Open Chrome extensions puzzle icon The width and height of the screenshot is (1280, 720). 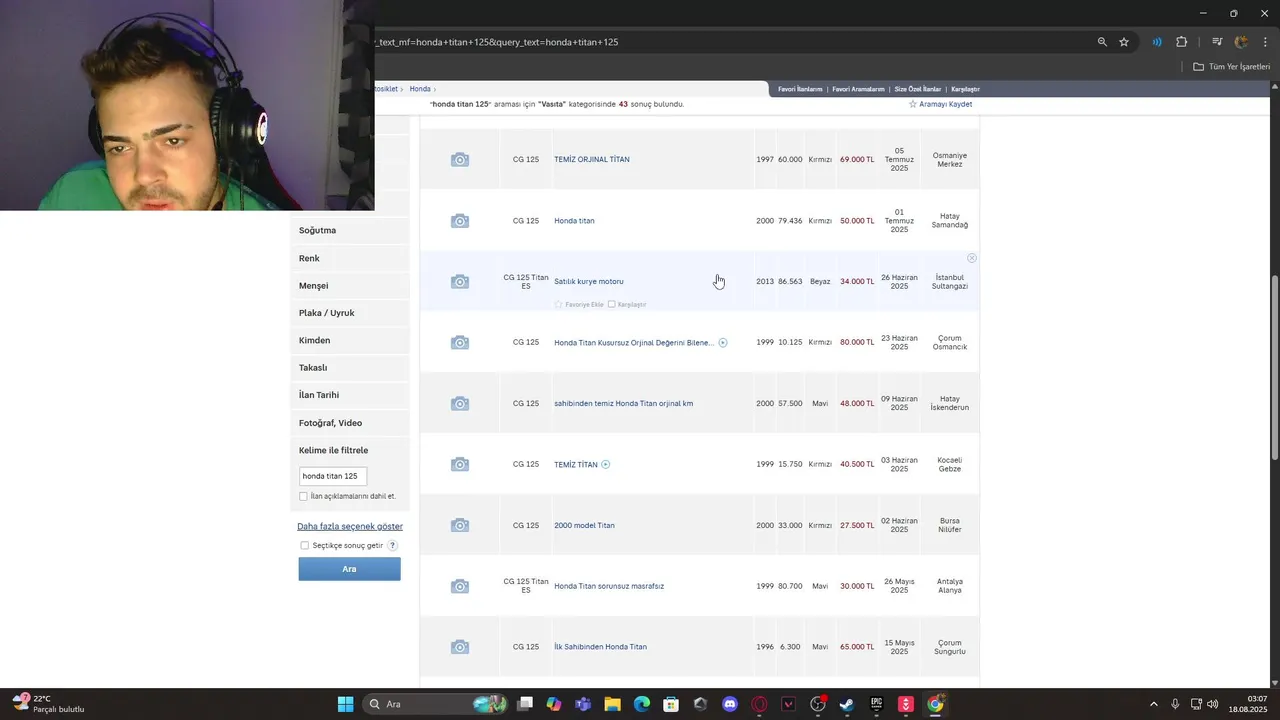(1181, 42)
